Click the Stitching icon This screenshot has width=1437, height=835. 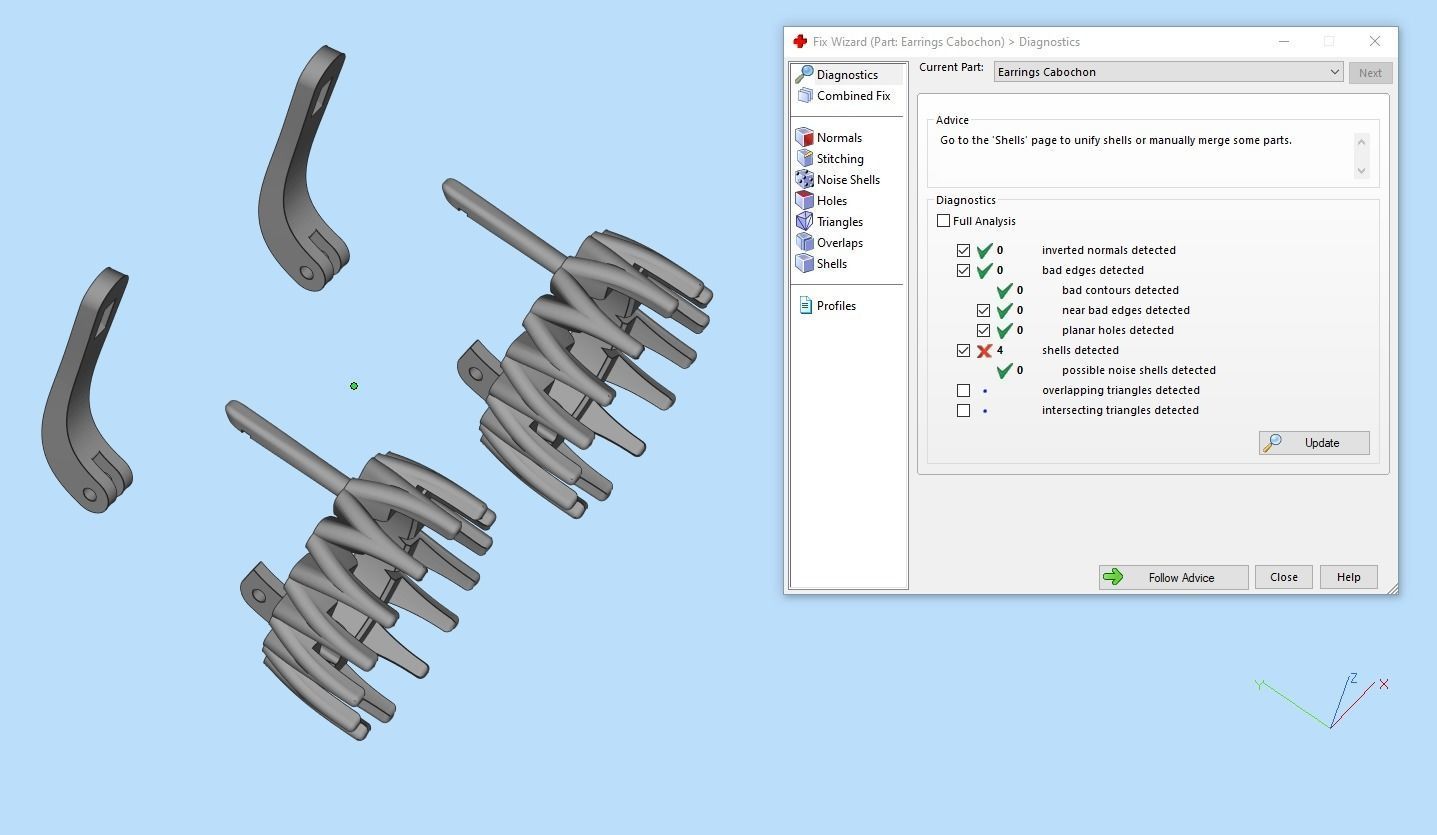point(804,158)
